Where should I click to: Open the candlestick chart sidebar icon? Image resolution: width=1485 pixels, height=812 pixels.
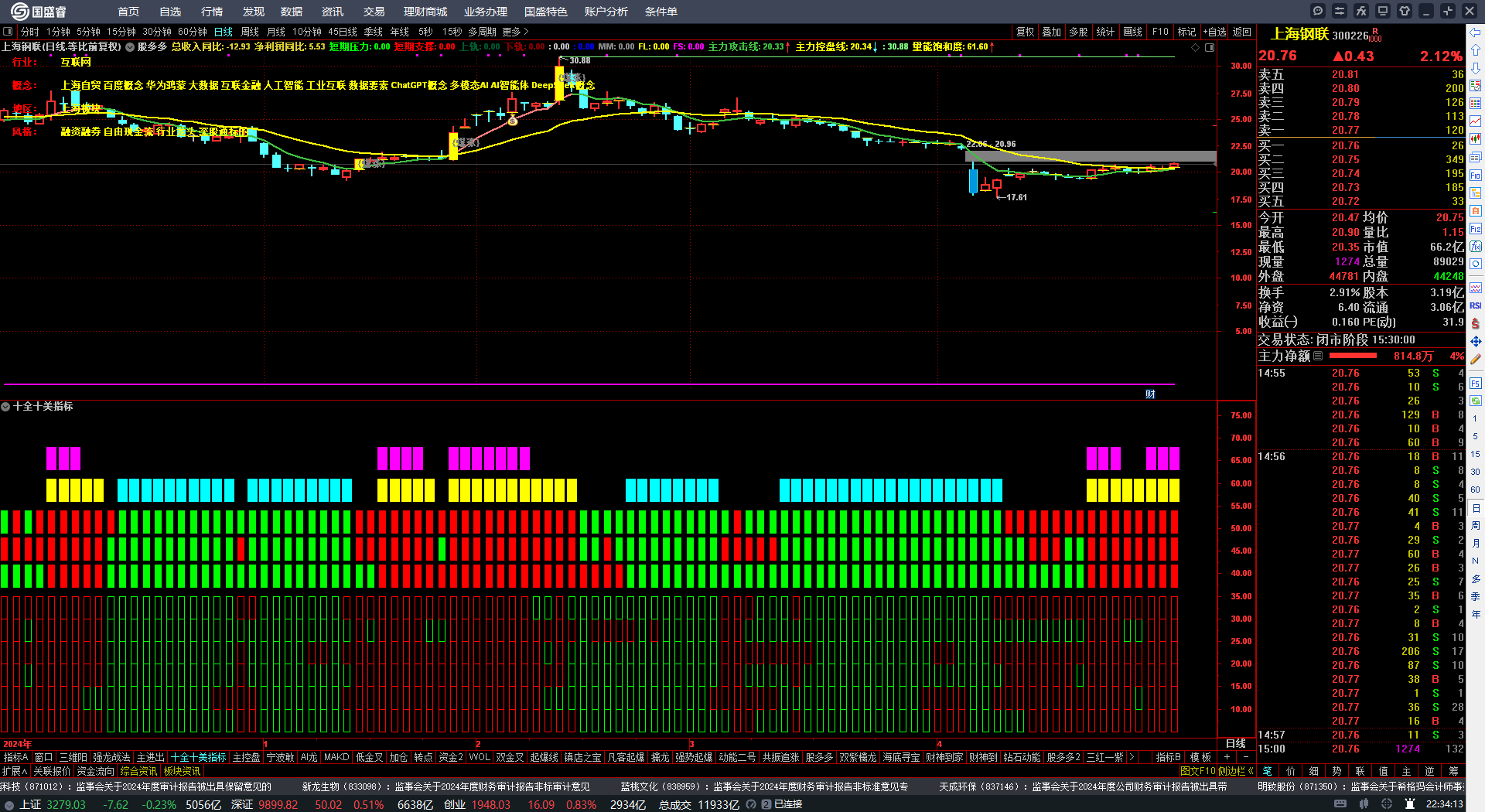pyautogui.click(x=1476, y=139)
